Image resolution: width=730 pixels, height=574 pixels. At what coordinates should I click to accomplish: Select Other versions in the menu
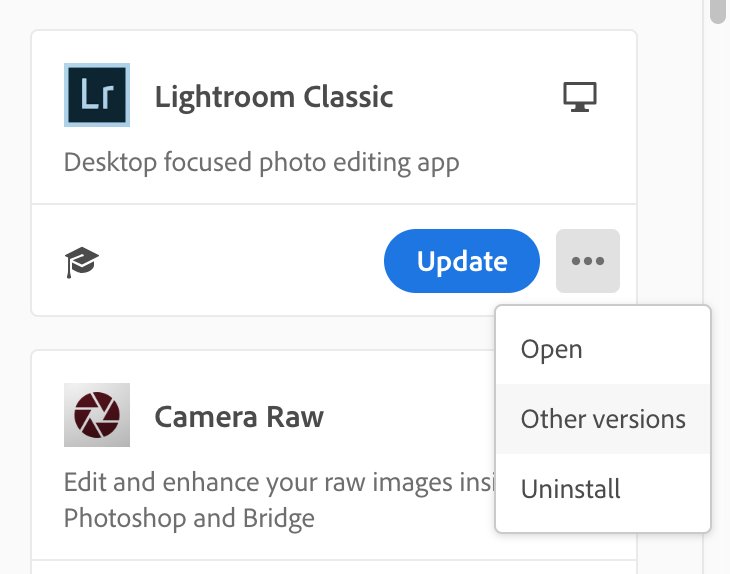603,419
